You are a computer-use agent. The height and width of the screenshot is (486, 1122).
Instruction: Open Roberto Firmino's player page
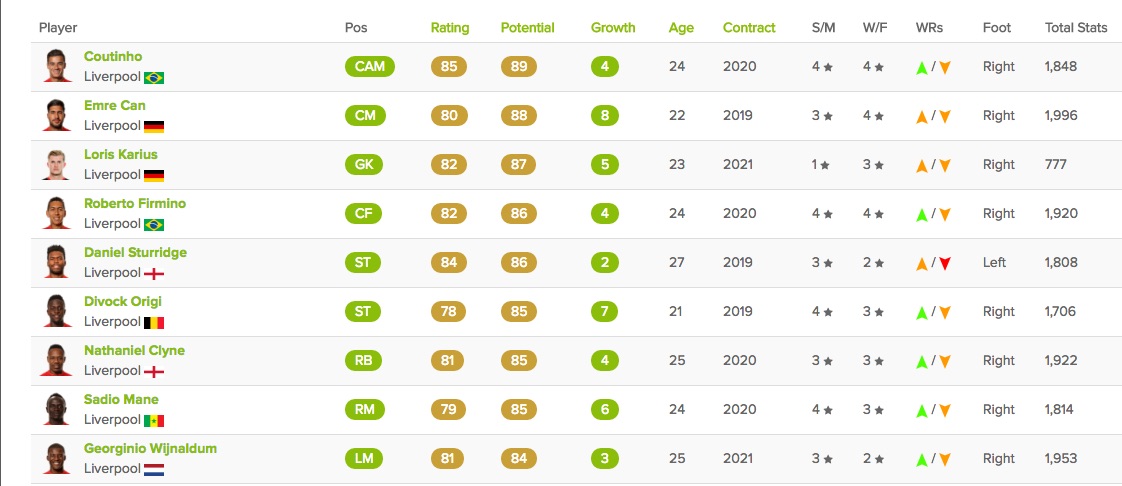pos(135,203)
